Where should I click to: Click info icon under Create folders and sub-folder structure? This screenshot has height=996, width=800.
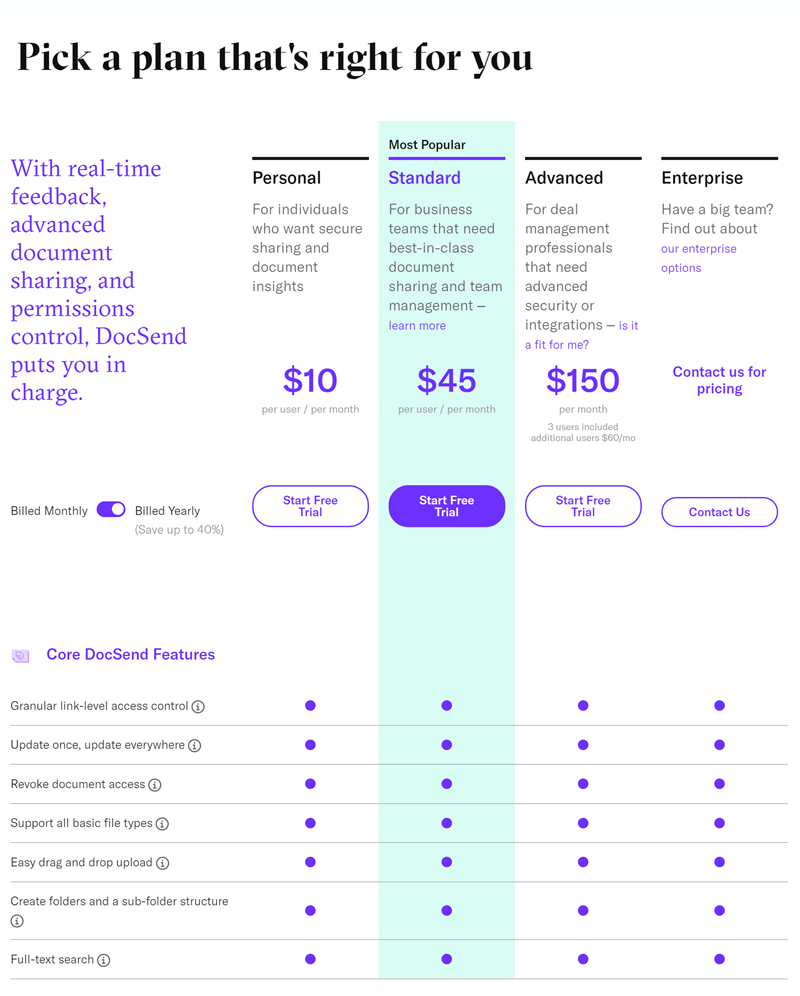pyautogui.click(x=17, y=921)
